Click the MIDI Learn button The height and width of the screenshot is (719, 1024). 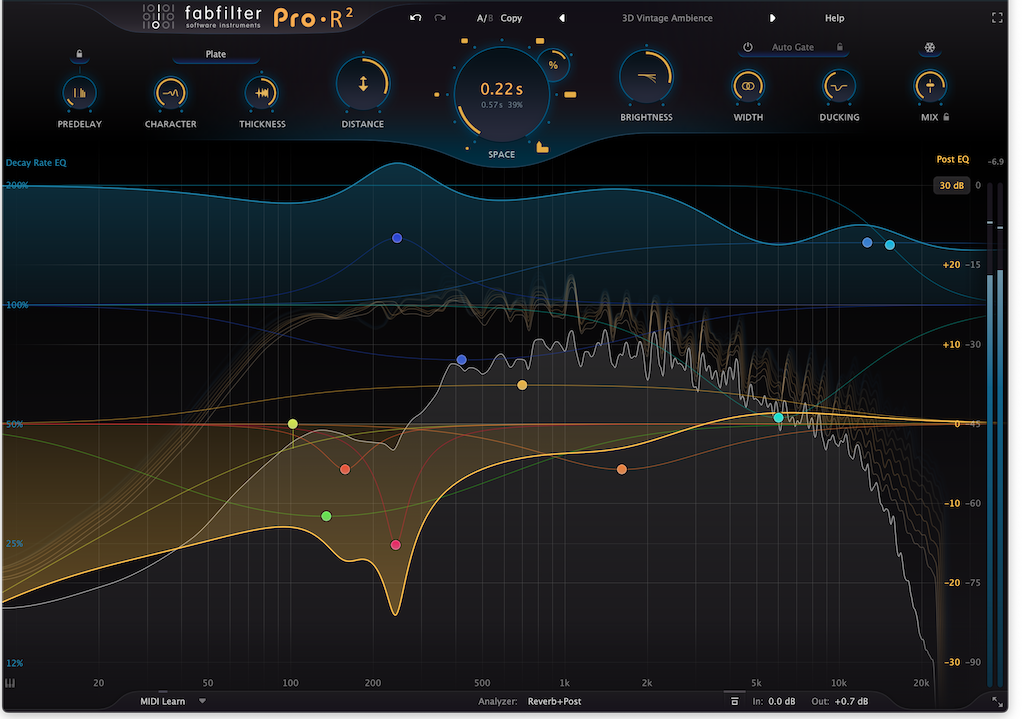163,701
